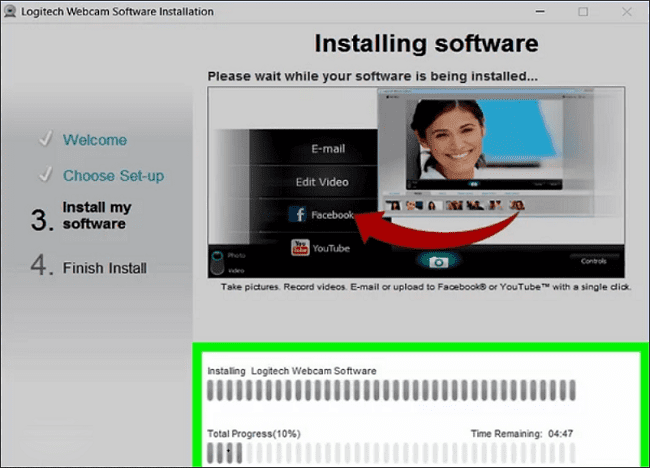Click the smiling woman video preview
The height and width of the screenshot is (468, 650).
[484, 144]
